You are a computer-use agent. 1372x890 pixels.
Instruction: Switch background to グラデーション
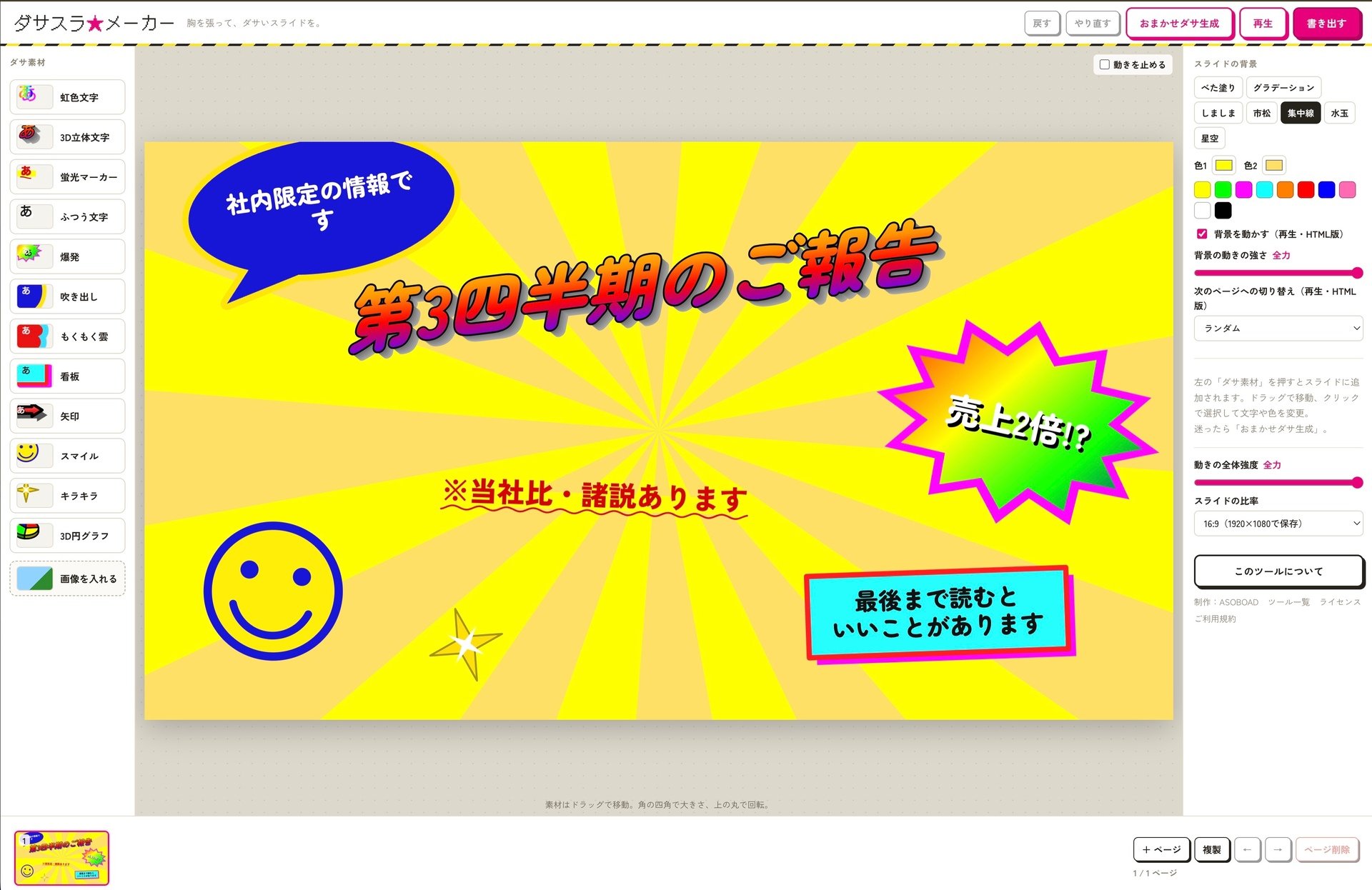pyautogui.click(x=1283, y=87)
